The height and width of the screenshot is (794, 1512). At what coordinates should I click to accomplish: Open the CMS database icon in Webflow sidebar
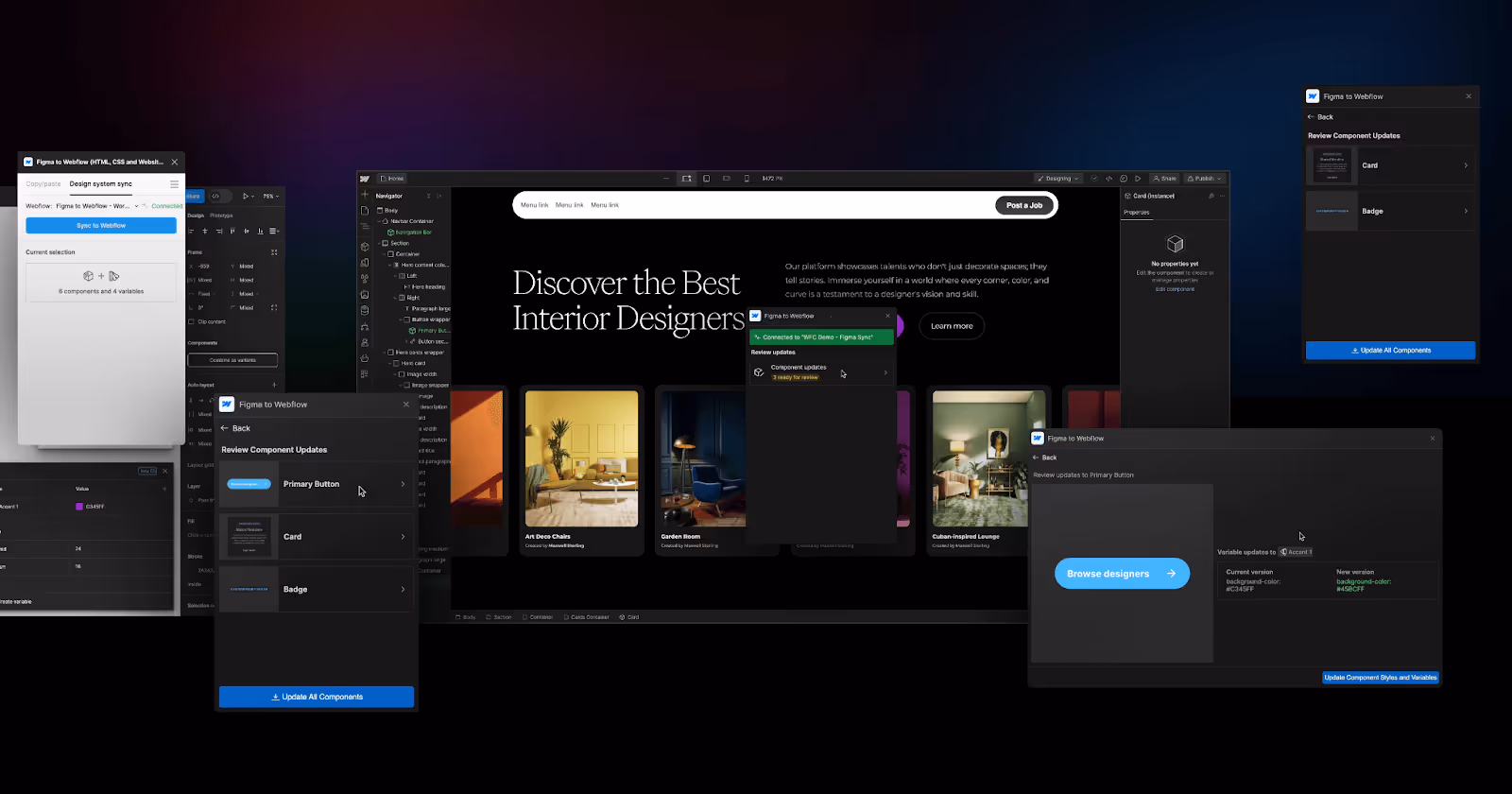tap(365, 310)
